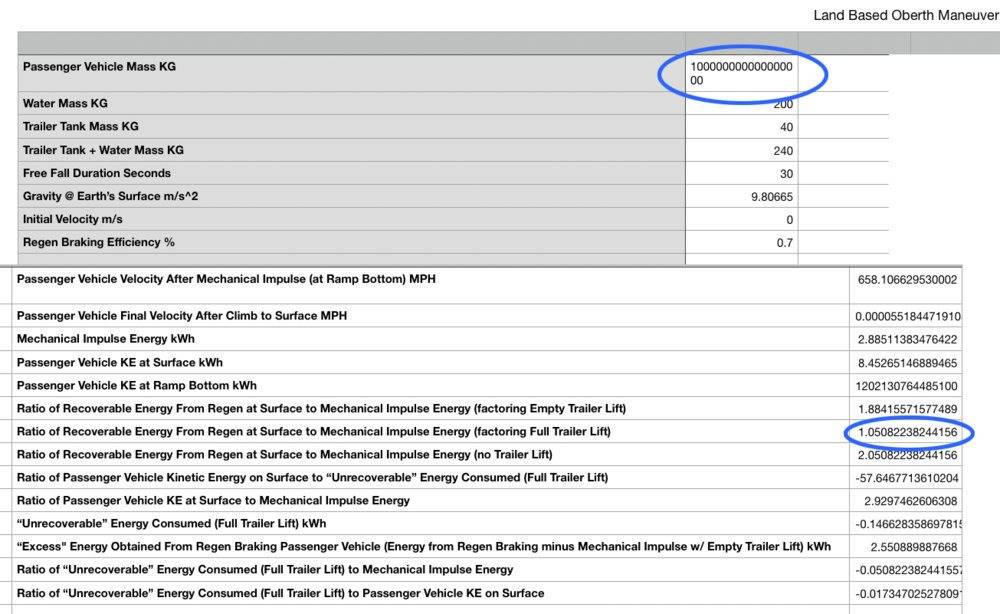Click the Trailer Tank + Water Mass KG label

point(103,150)
